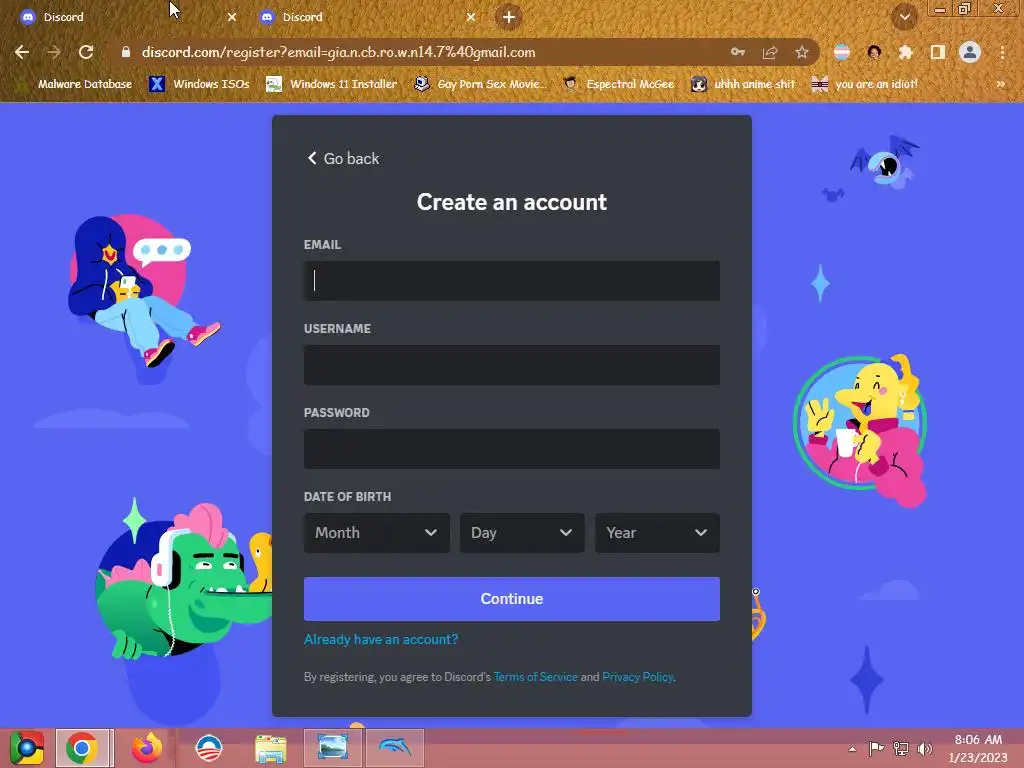Close the first Discord tab
1024x768 pixels.
click(232, 17)
